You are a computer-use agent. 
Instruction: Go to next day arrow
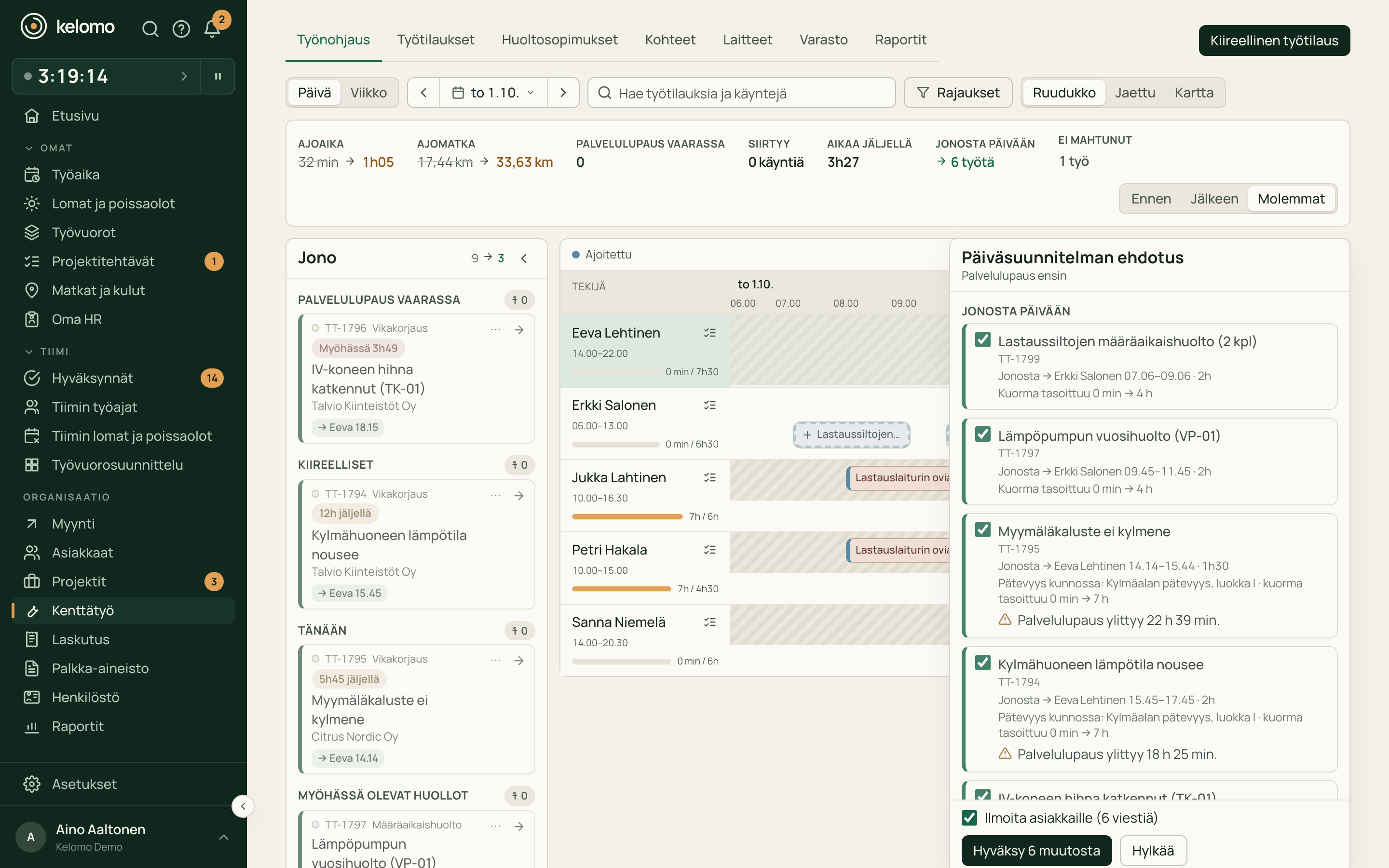[x=563, y=93]
